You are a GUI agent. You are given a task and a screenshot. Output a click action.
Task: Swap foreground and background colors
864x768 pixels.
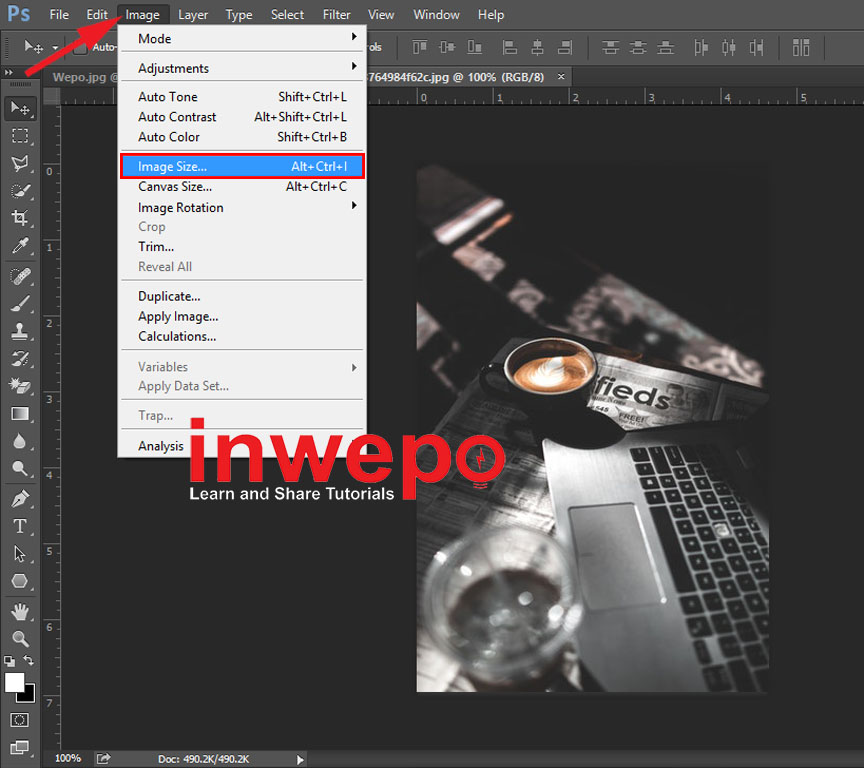pyautogui.click(x=29, y=661)
